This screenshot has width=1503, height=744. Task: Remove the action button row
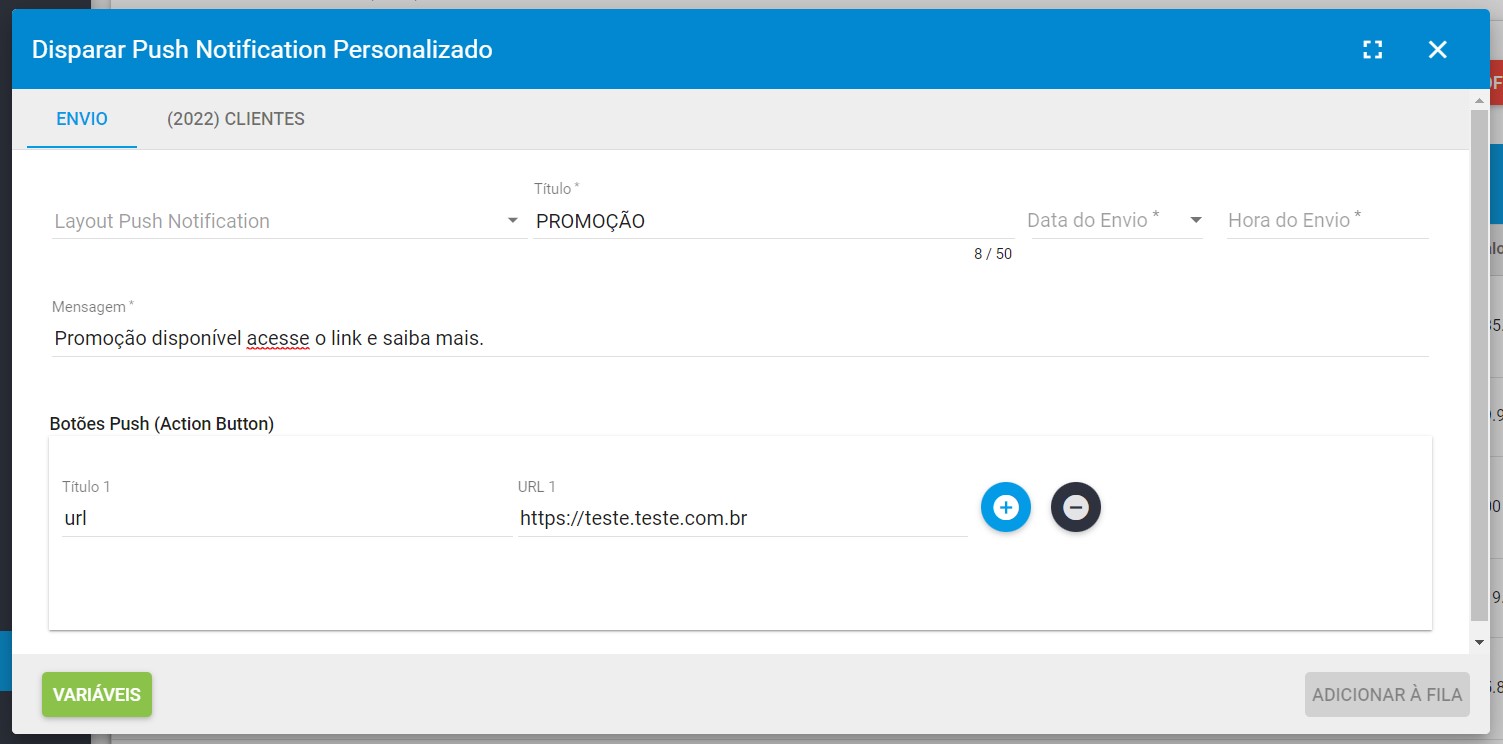coord(1076,507)
